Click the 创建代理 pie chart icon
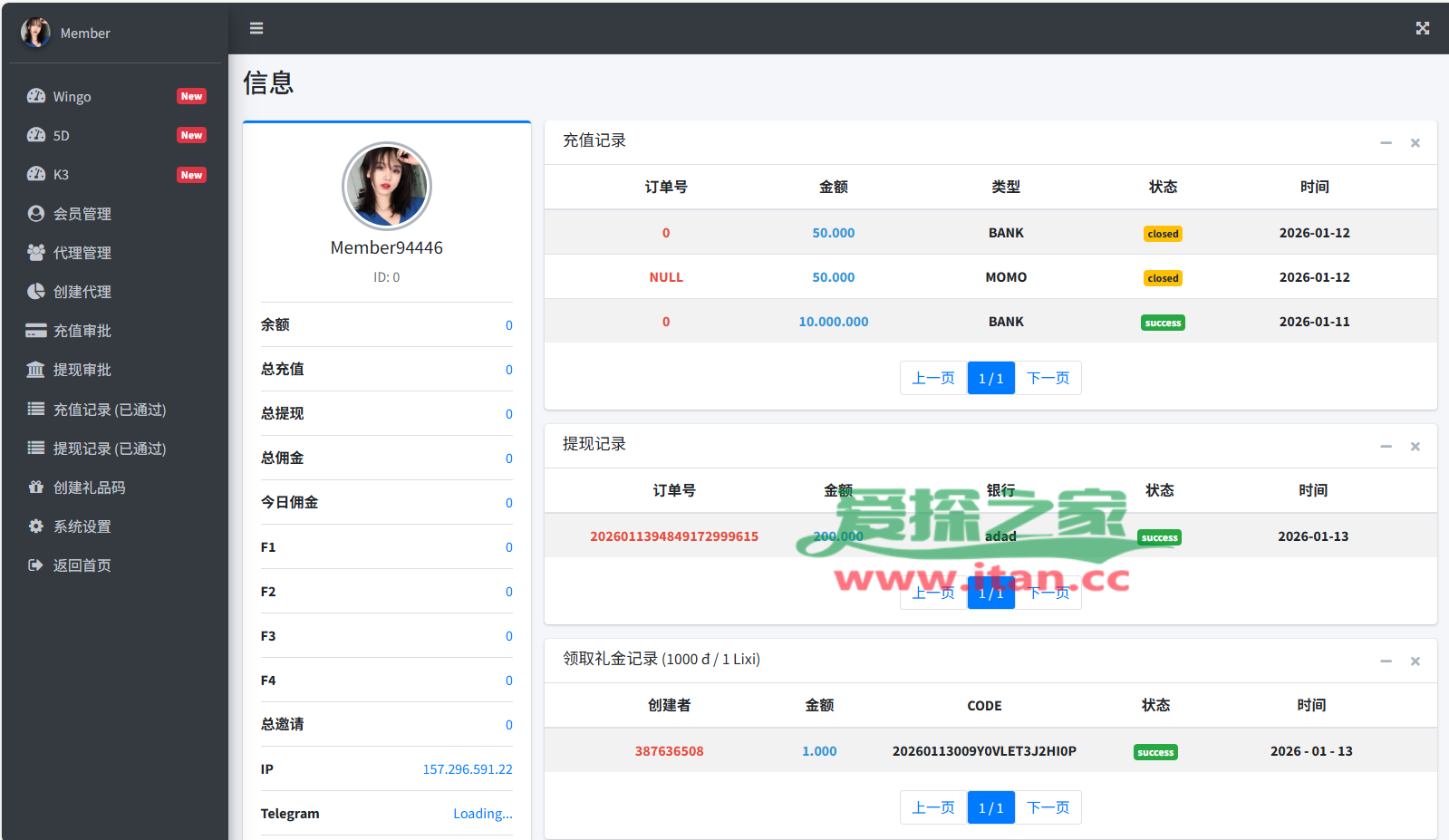The height and width of the screenshot is (840, 1449). tap(36, 291)
